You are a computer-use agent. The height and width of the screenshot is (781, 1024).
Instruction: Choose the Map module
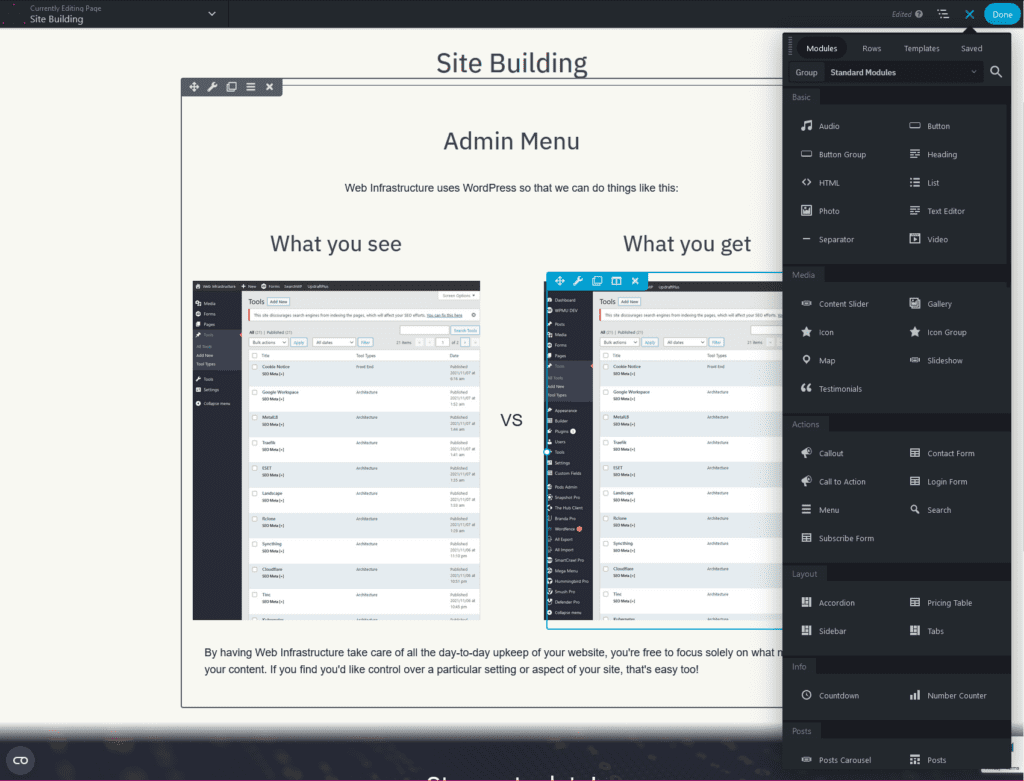coord(822,360)
